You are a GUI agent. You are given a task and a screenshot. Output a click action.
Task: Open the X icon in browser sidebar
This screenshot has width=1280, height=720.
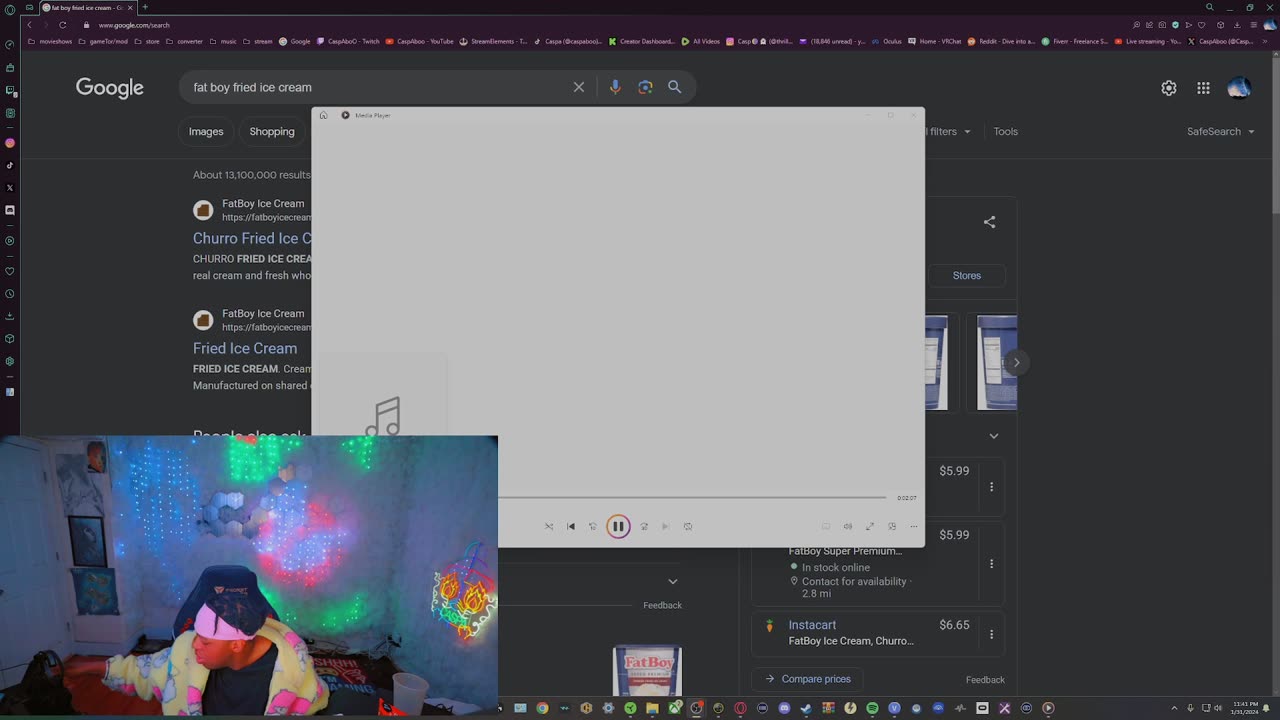pos(10,187)
